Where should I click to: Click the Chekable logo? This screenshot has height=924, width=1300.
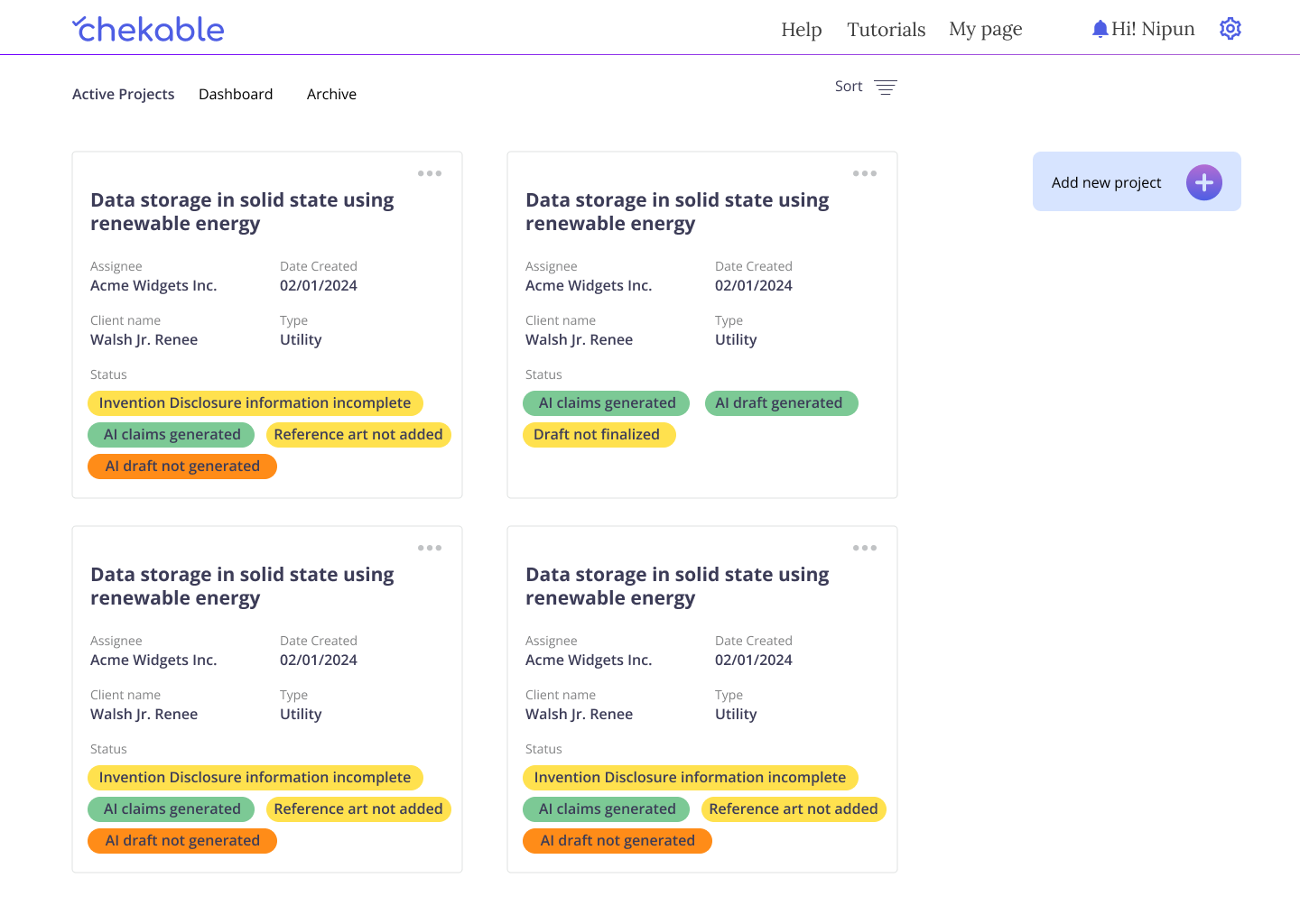(148, 30)
